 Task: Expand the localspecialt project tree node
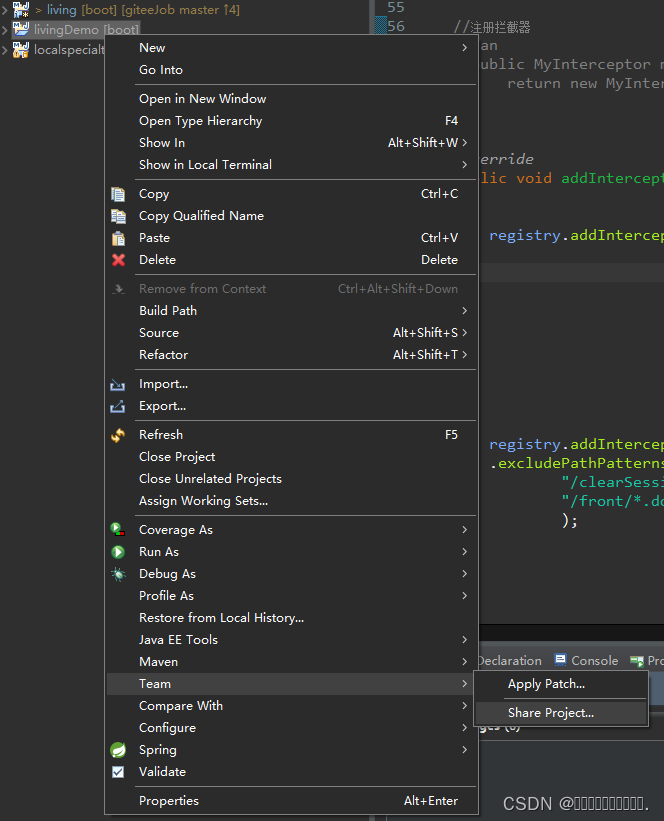click(x=5, y=50)
